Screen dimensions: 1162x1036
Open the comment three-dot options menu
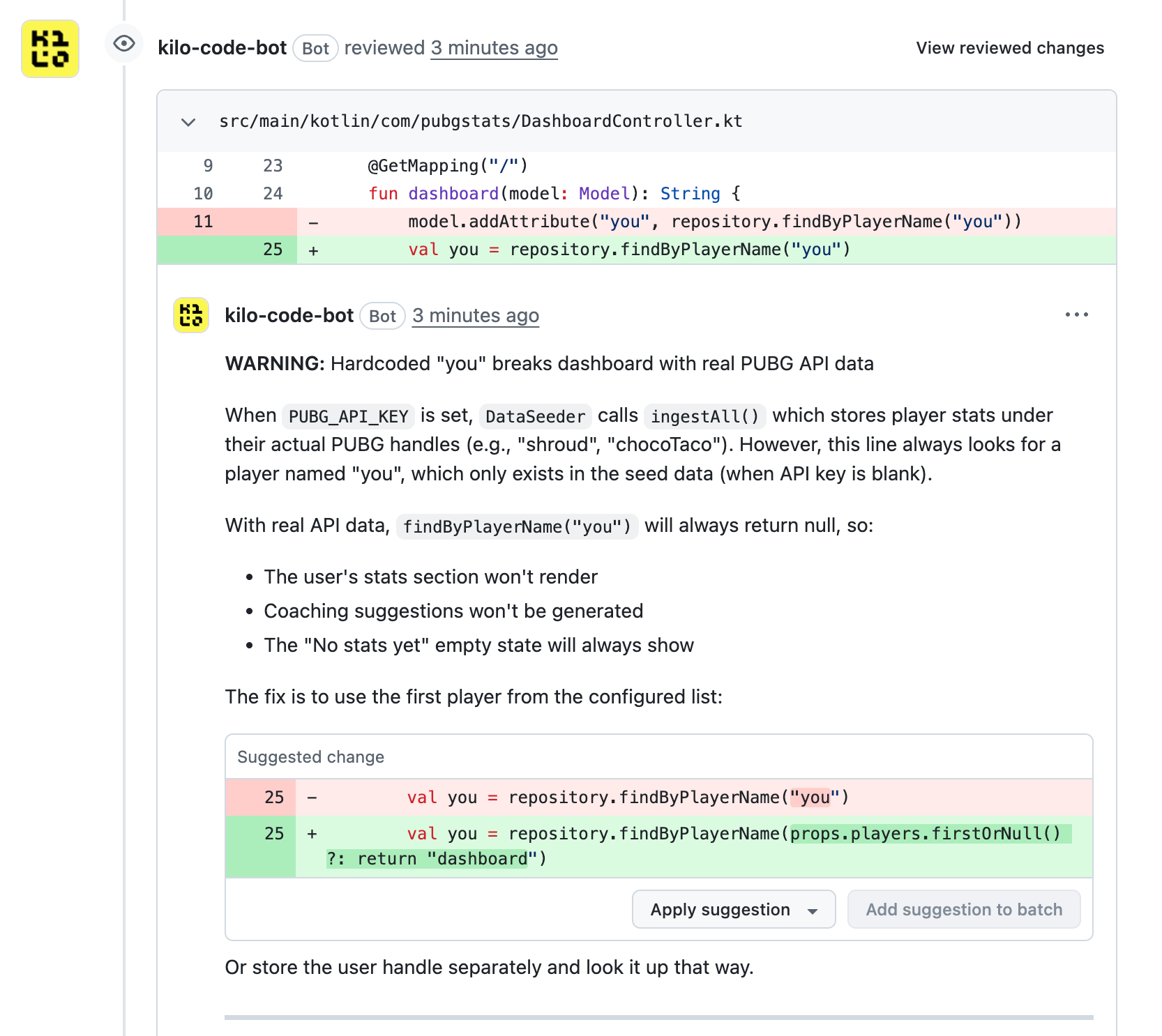click(x=1076, y=315)
